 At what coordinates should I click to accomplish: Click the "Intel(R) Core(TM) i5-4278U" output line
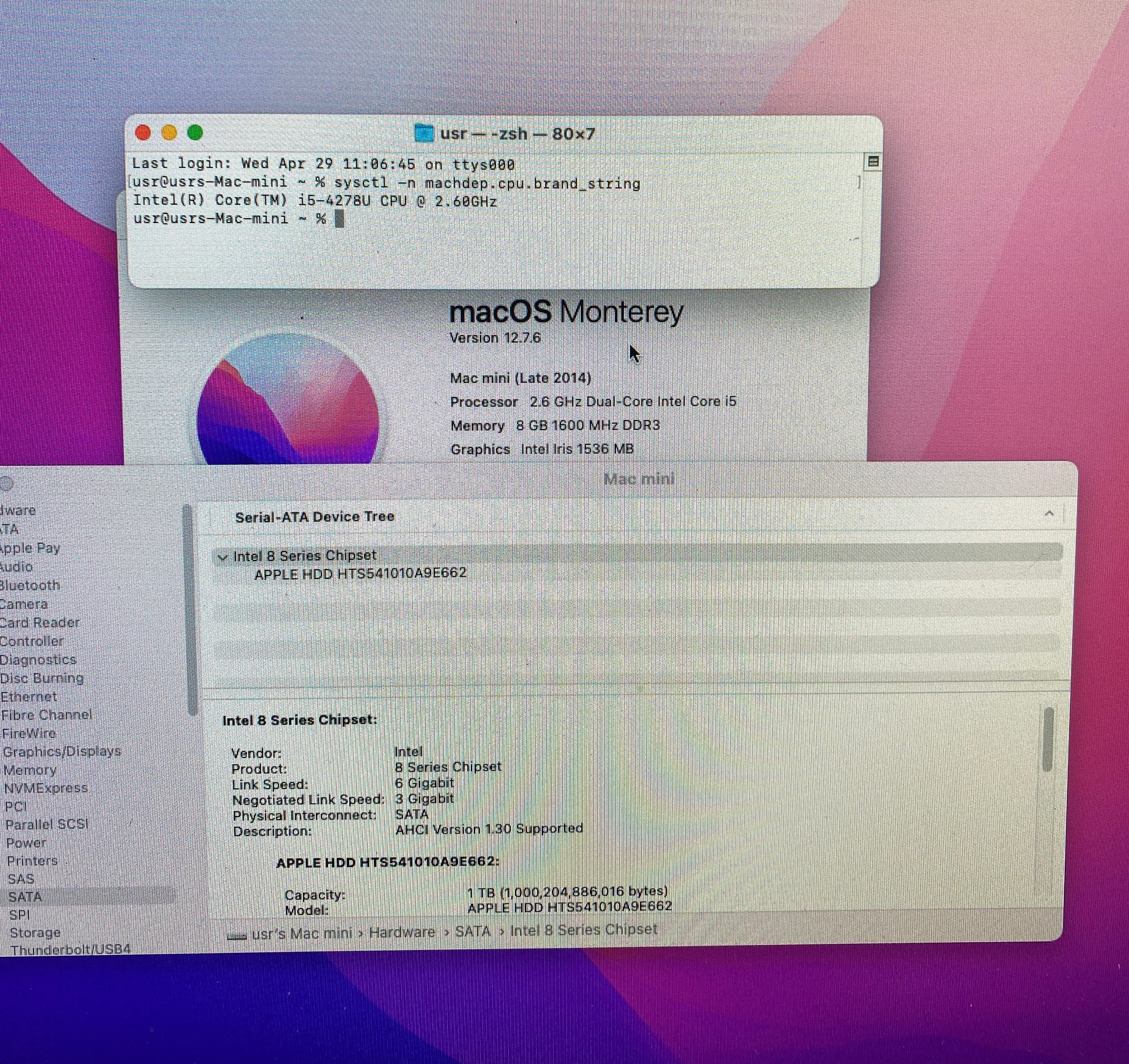click(x=315, y=202)
